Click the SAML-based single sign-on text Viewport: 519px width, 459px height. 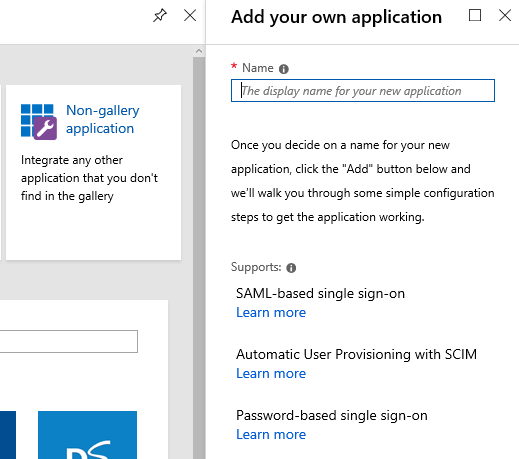(x=320, y=293)
